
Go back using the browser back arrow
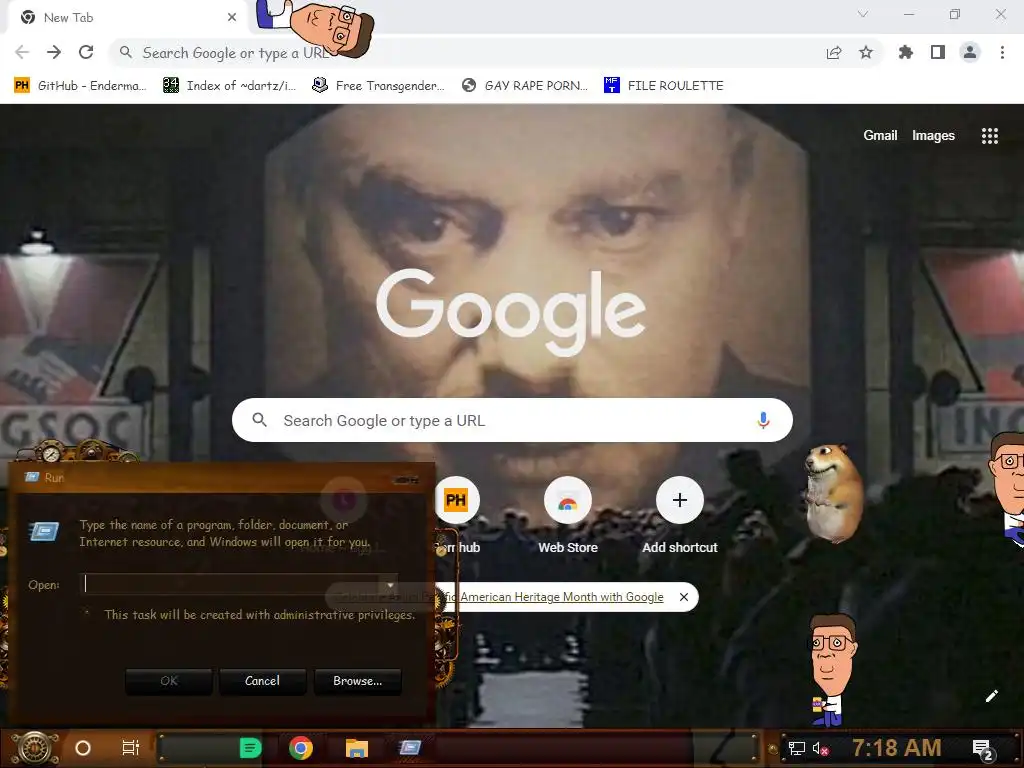point(22,52)
